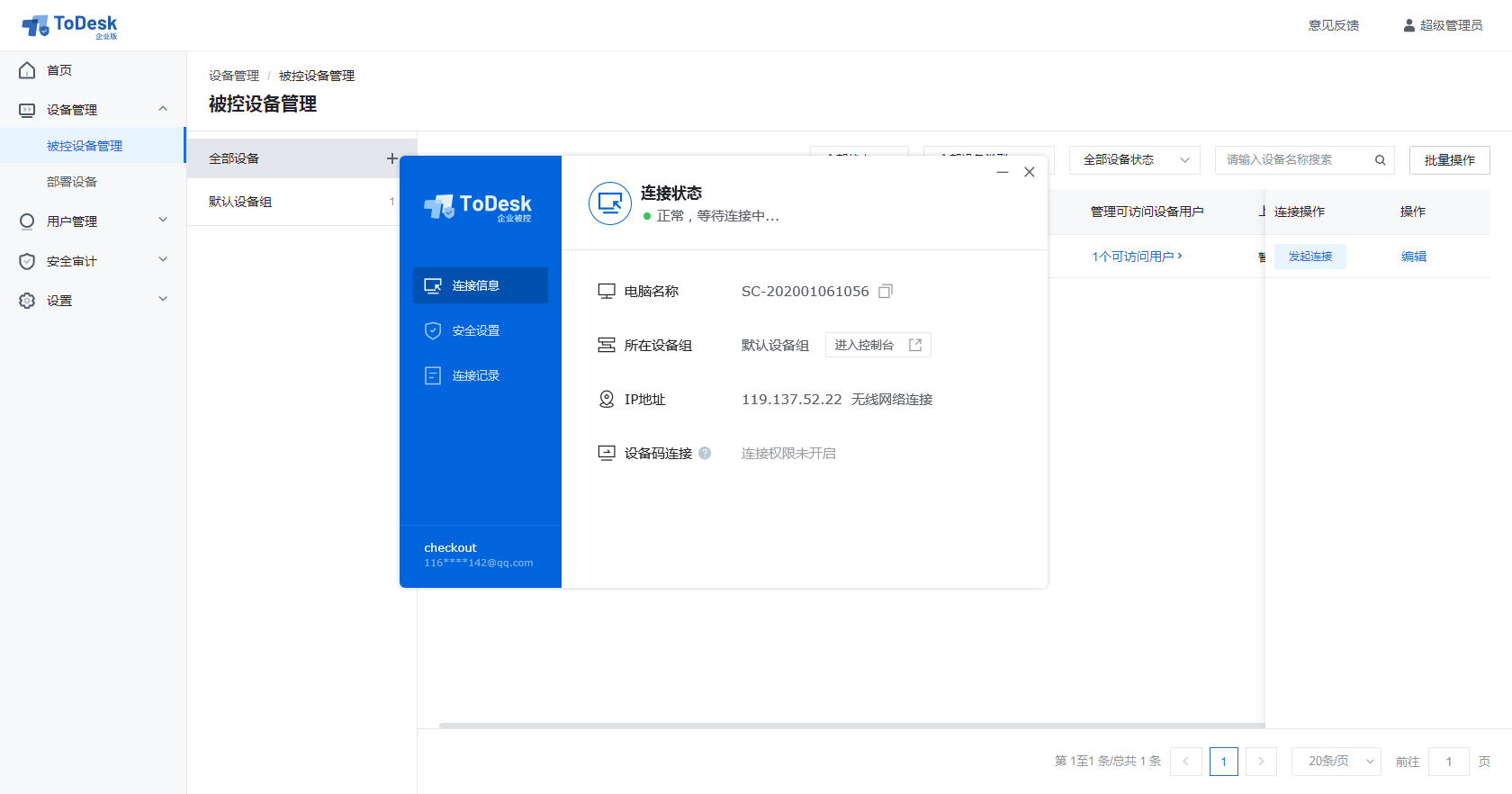
Task: Open the 首页 home icon
Action: (x=27, y=70)
